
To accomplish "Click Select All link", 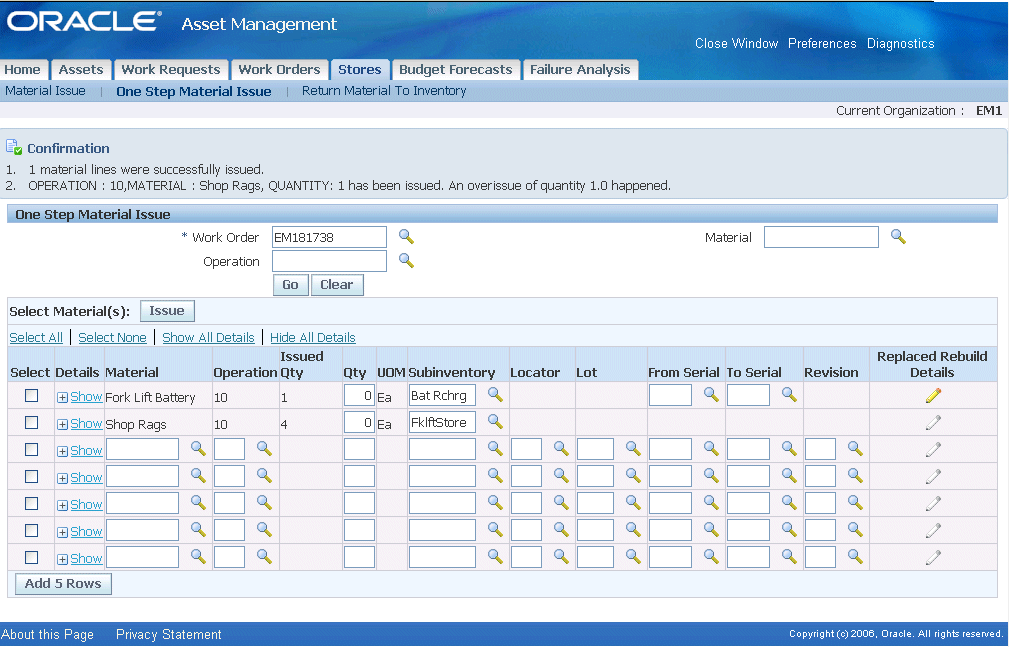I will (x=36, y=337).
